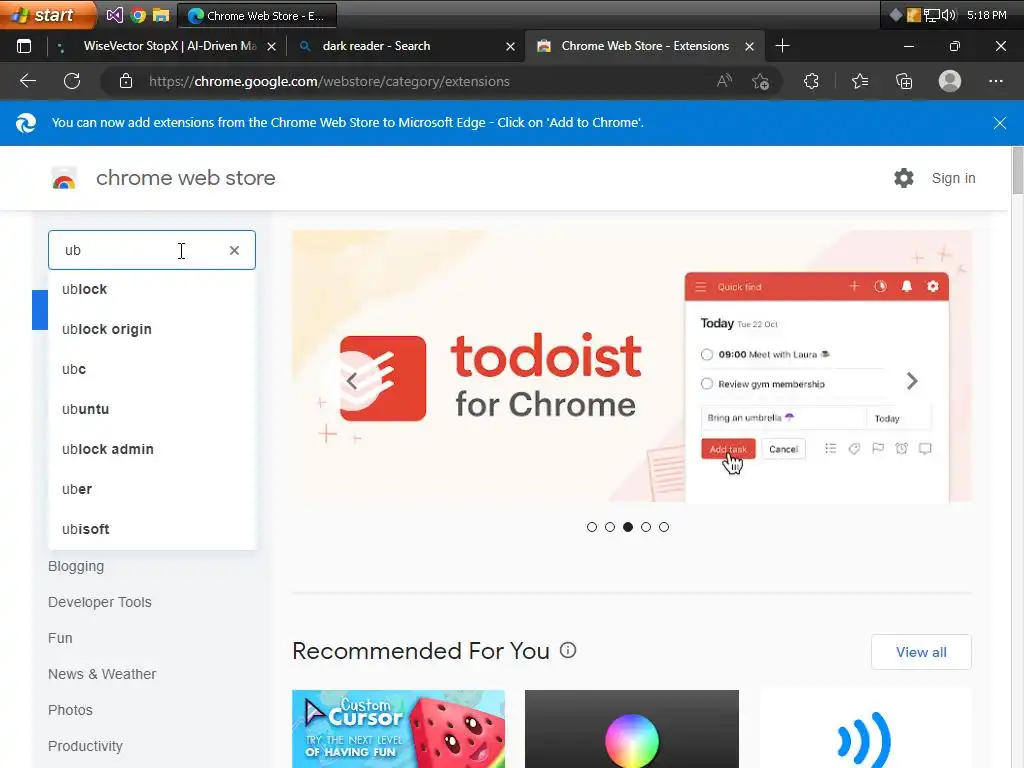Image resolution: width=1024 pixels, height=768 pixels.
Task: Select the fourth carousel dot
Action: tap(646, 527)
